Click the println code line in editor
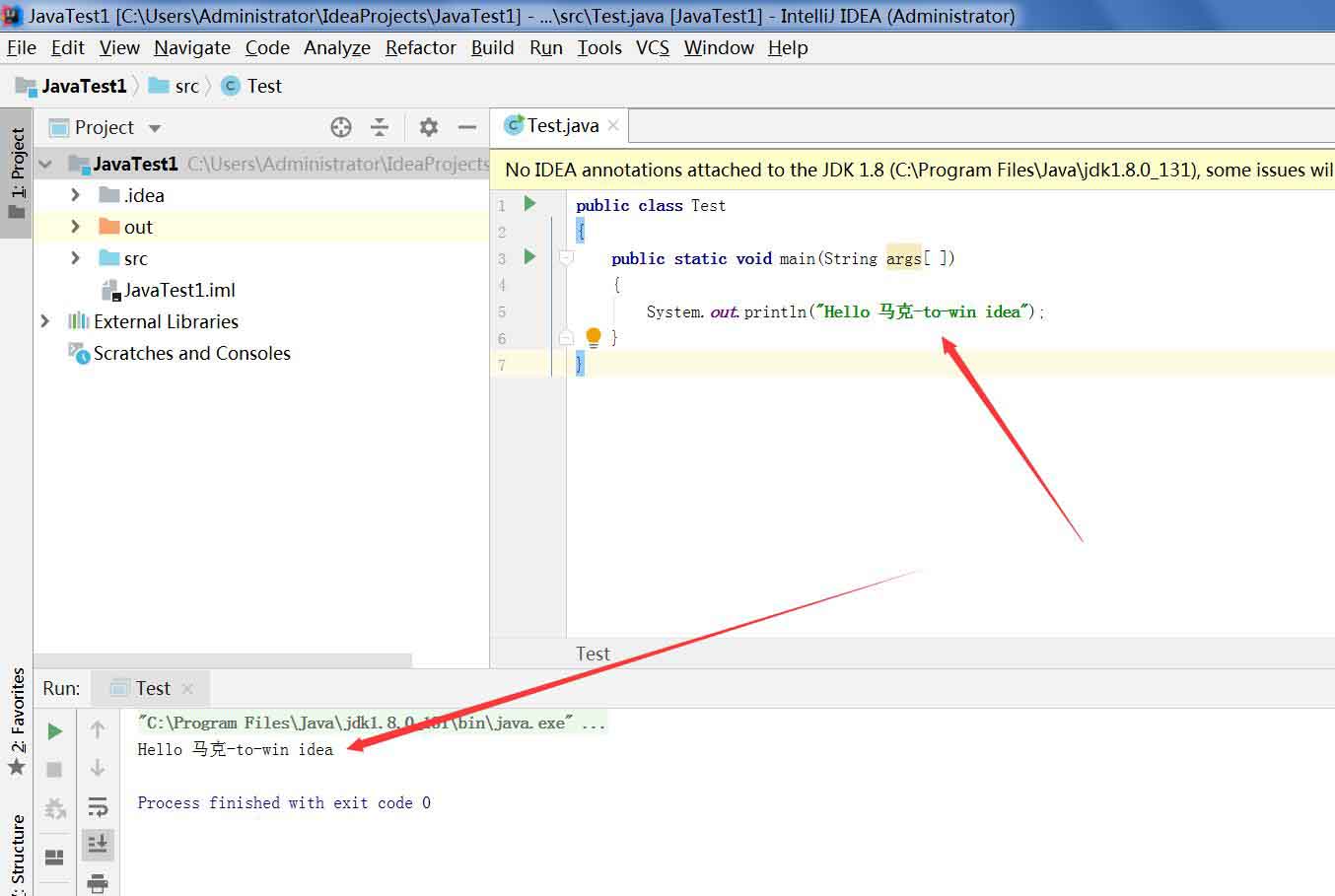The width and height of the screenshot is (1335, 896). pyautogui.click(x=845, y=311)
